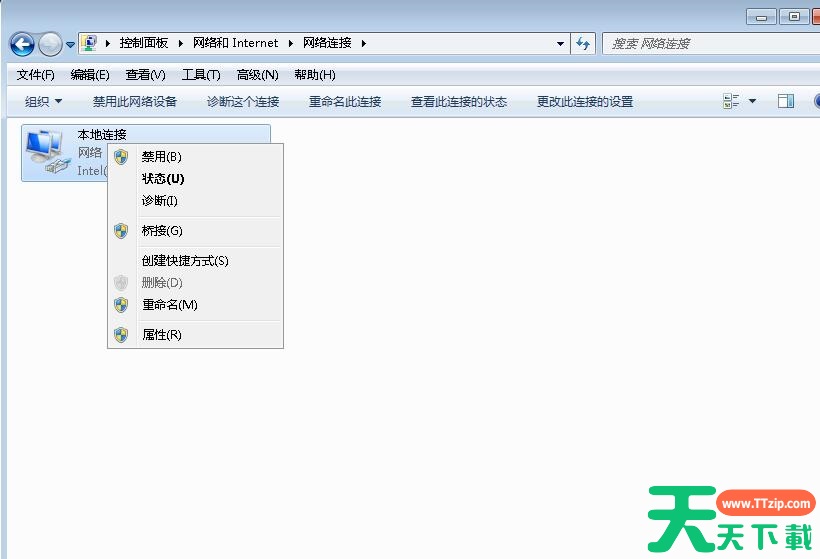Expand the arrow after 控制面板 breadcrumb

click(180, 43)
